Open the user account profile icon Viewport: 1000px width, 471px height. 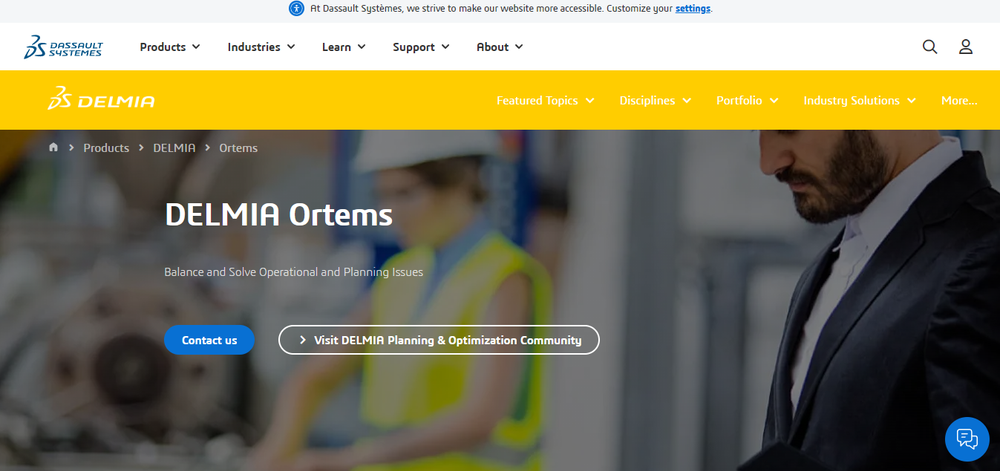point(966,47)
